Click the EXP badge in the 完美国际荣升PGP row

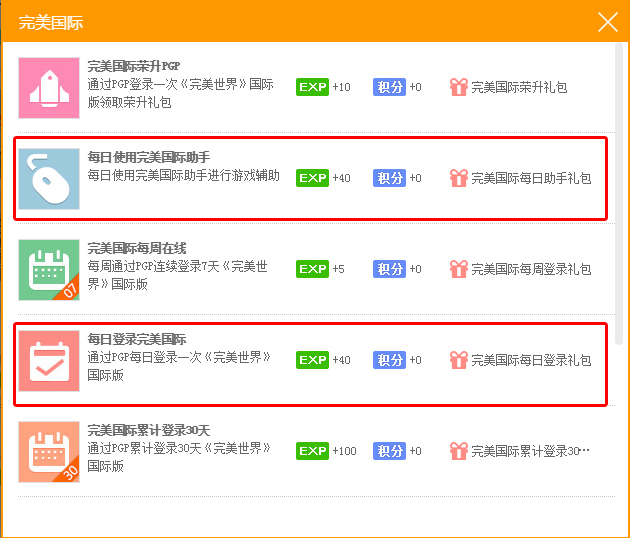312,87
